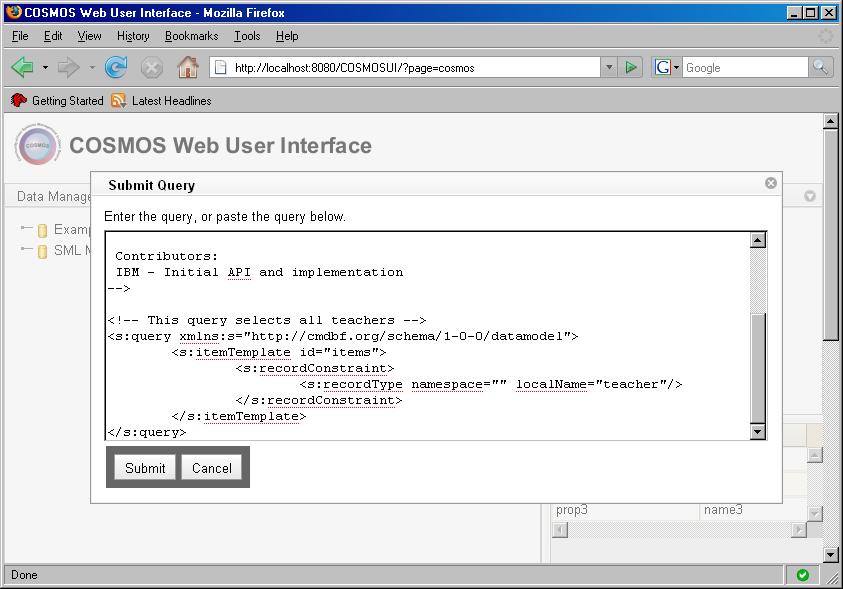843x589 pixels.
Task: Click the COSMOS Web User Interface heading
Action: [x=220, y=145]
